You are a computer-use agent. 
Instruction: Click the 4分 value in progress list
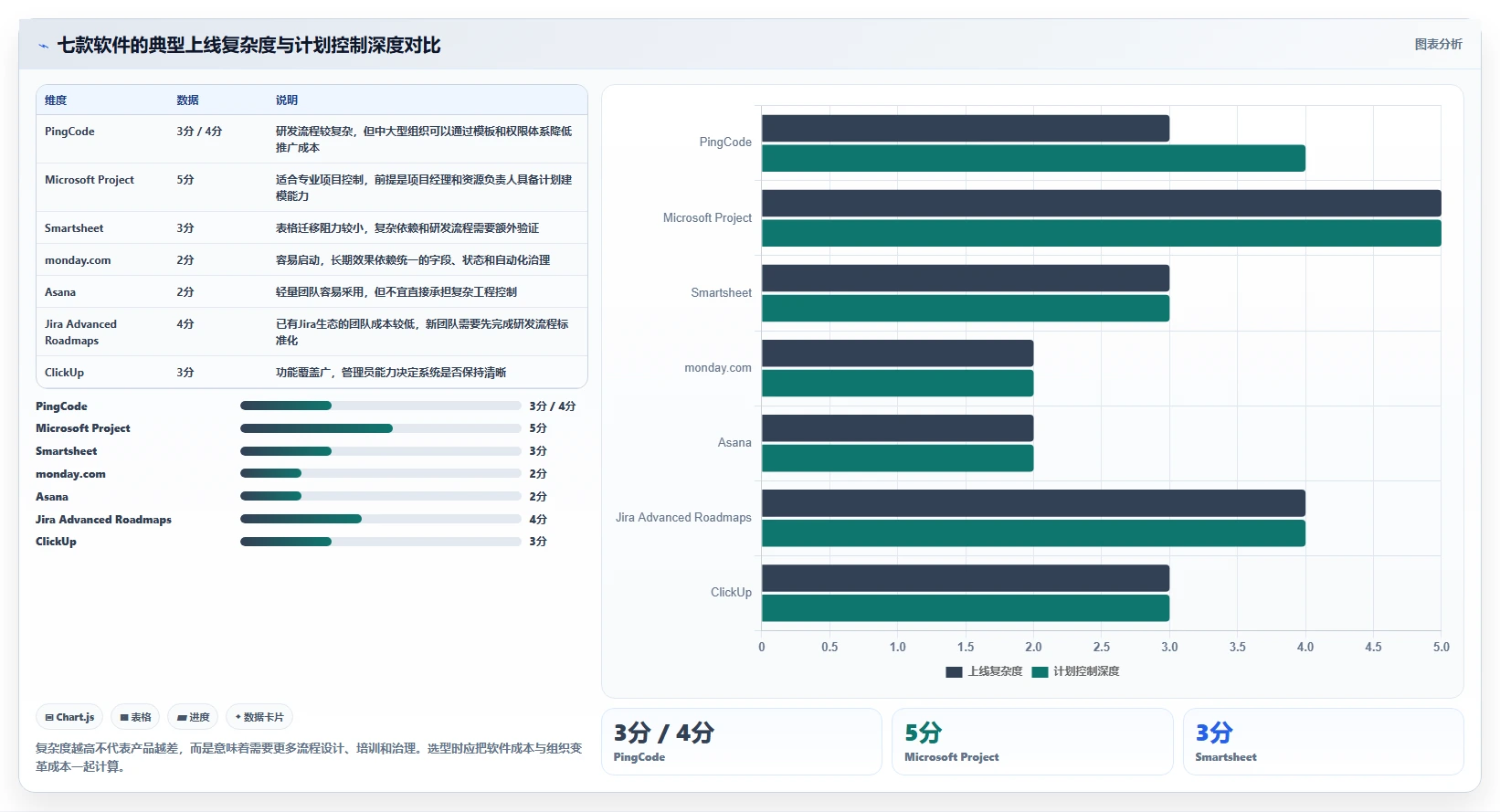point(538,520)
